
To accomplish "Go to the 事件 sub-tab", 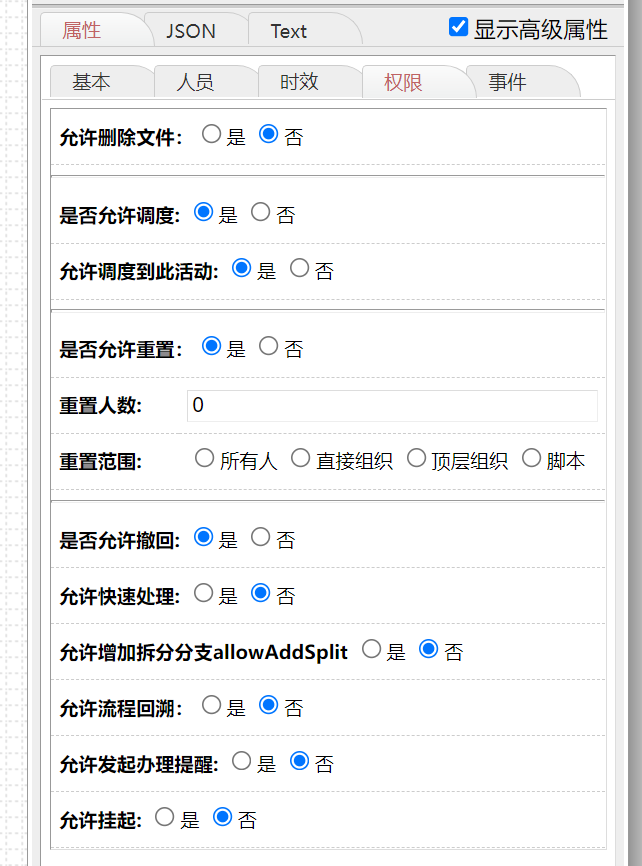I will (x=507, y=82).
